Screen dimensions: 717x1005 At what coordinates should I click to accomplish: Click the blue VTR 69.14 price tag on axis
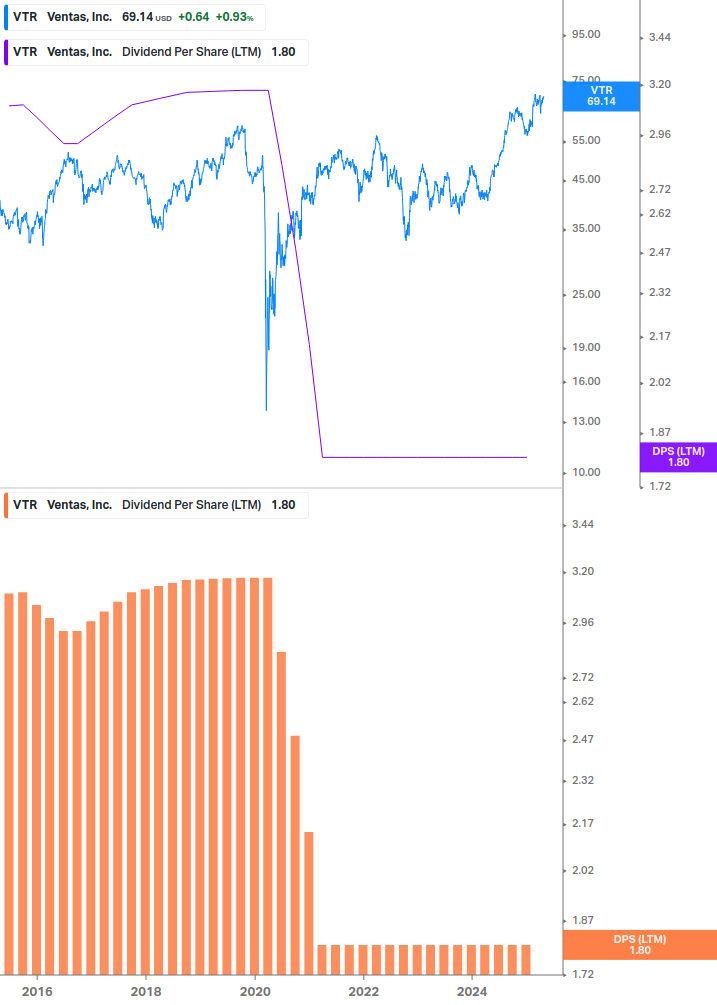[x=601, y=96]
